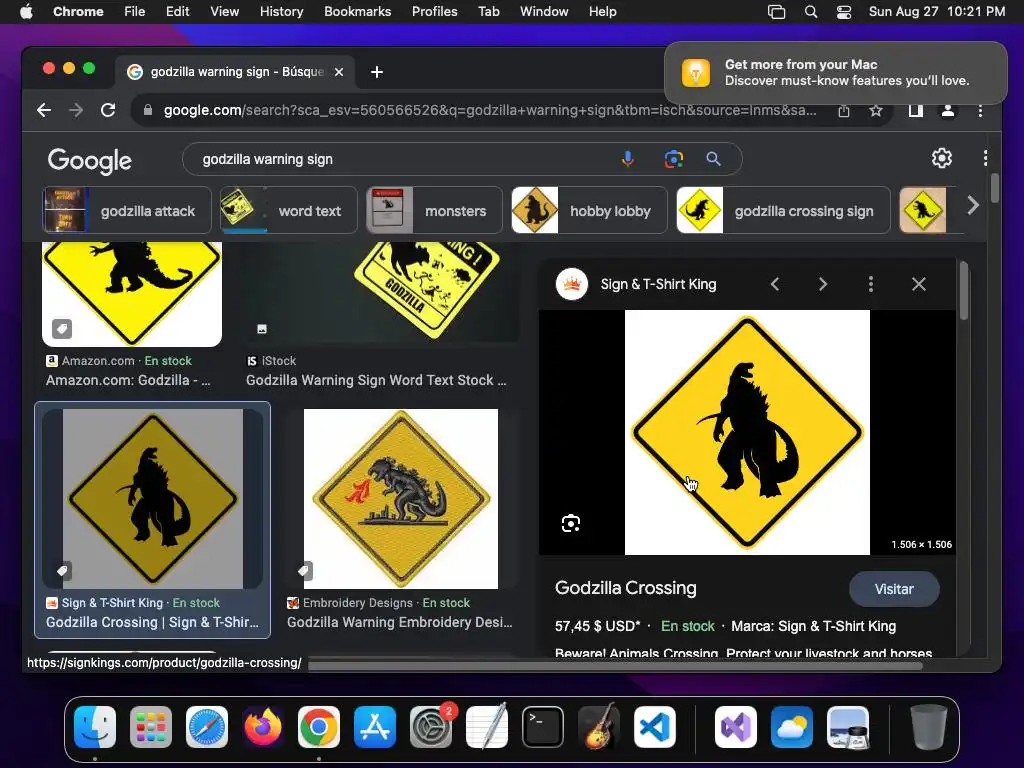Reload the Google search page
This screenshot has height=768, width=1024.
(108, 110)
